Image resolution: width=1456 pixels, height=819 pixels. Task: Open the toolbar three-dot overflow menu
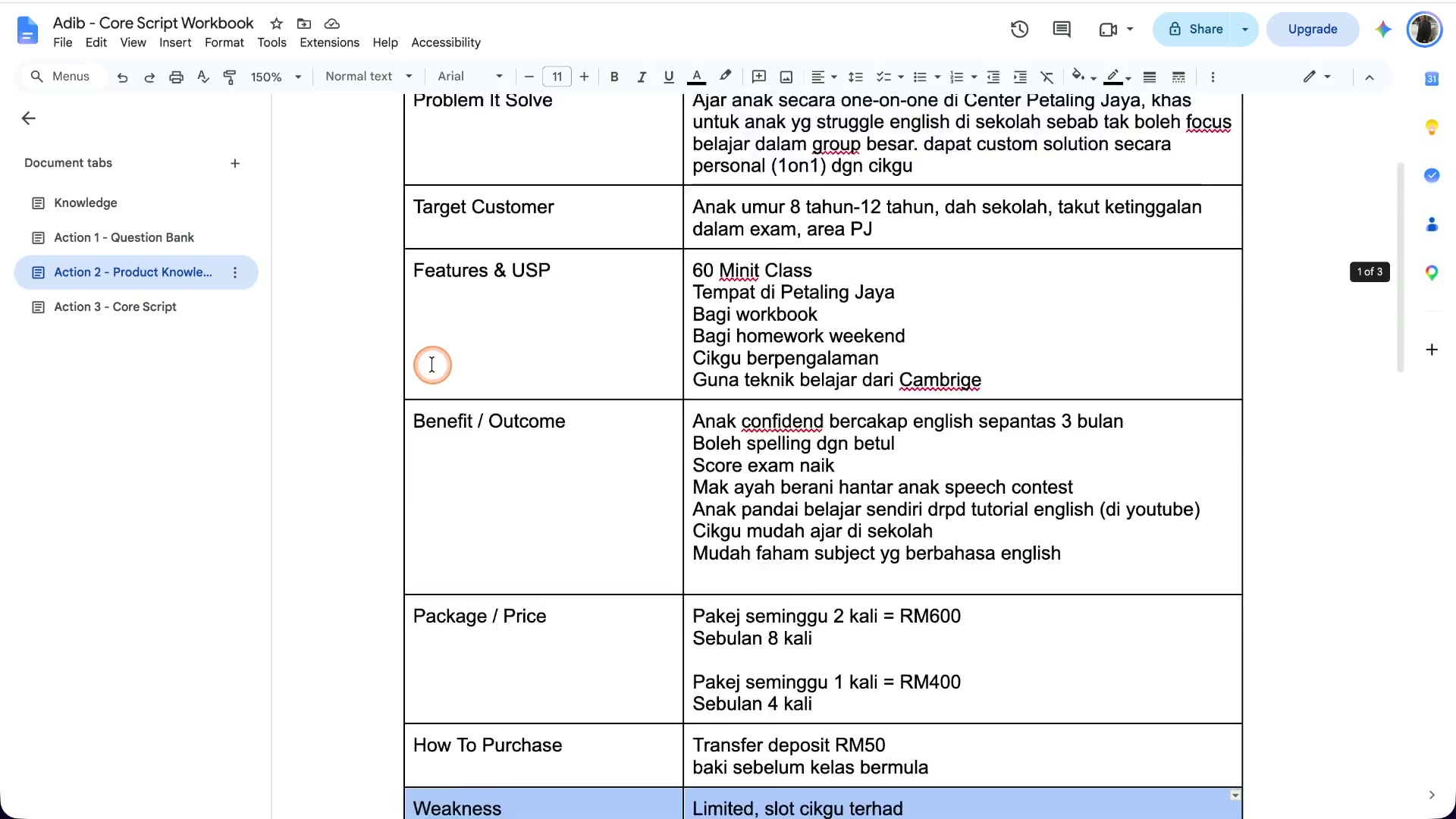[1213, 77]
